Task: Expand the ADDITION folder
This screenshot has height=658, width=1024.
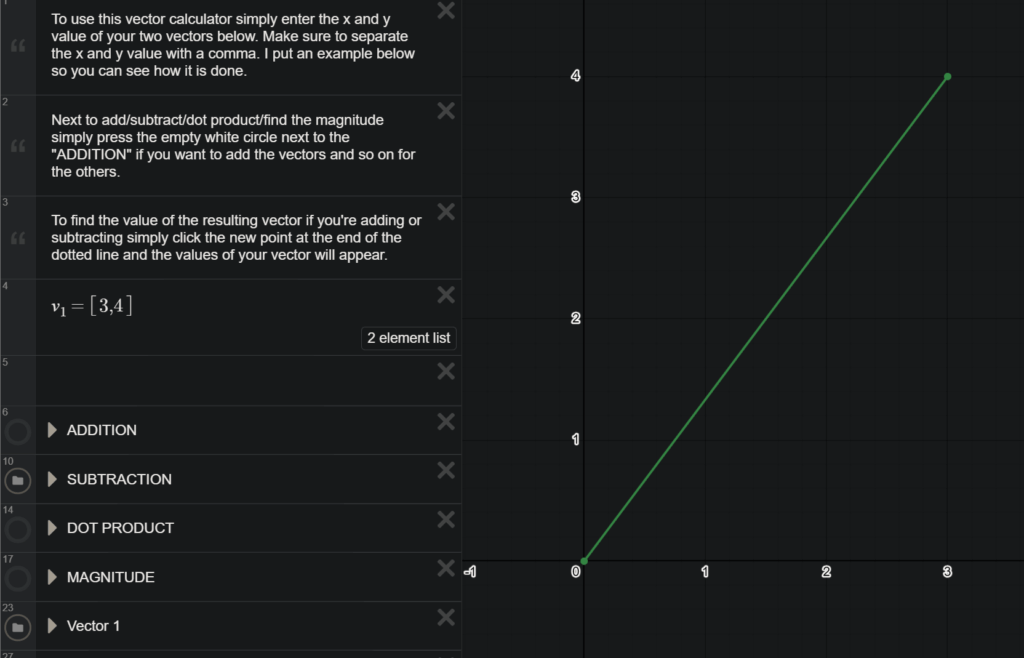Action: pyautogui.click(x=53, y=430)
